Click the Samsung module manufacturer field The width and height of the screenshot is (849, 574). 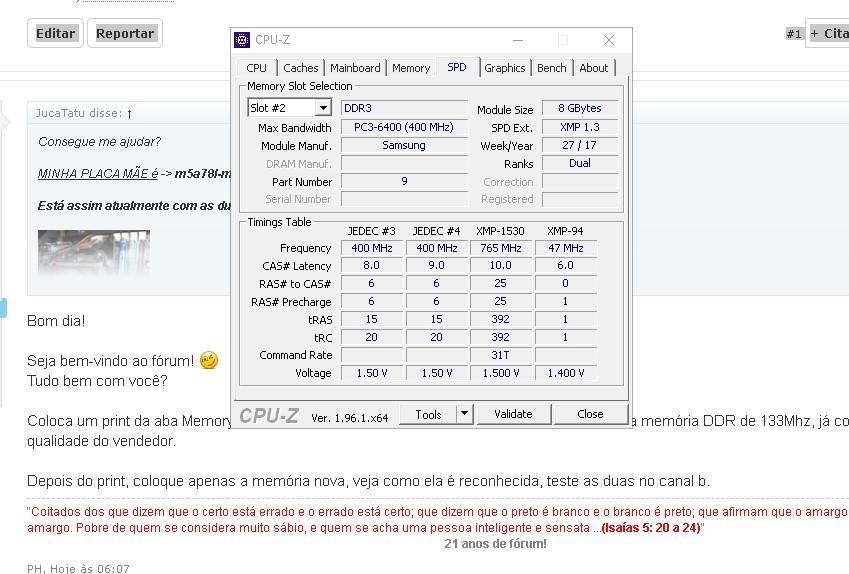point(404,145)
